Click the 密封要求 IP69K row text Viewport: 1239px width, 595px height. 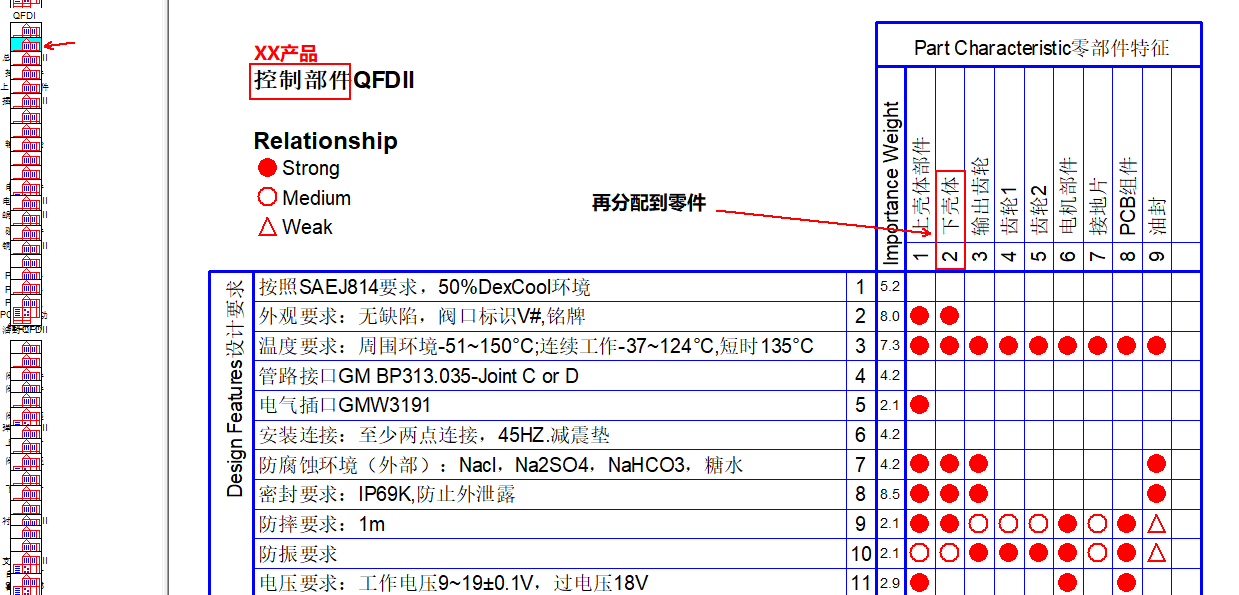387,494
